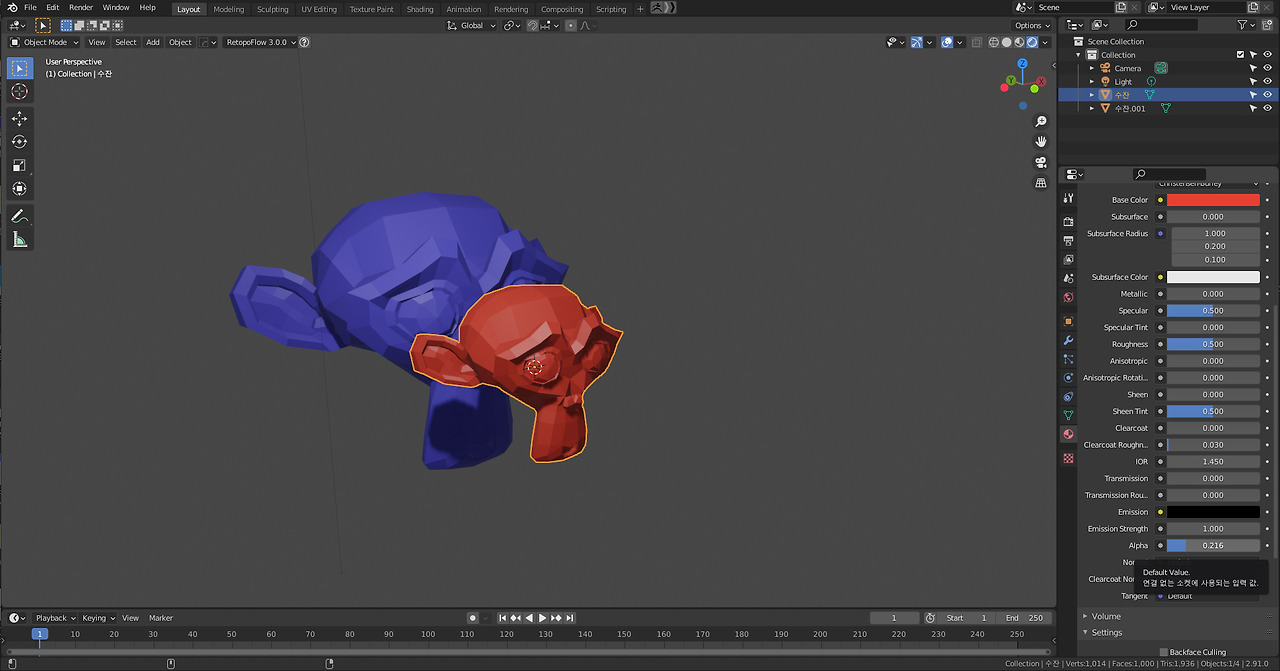Pick the Measure tool
This screenshot has width=1280, height=671.
coord(20,239)
